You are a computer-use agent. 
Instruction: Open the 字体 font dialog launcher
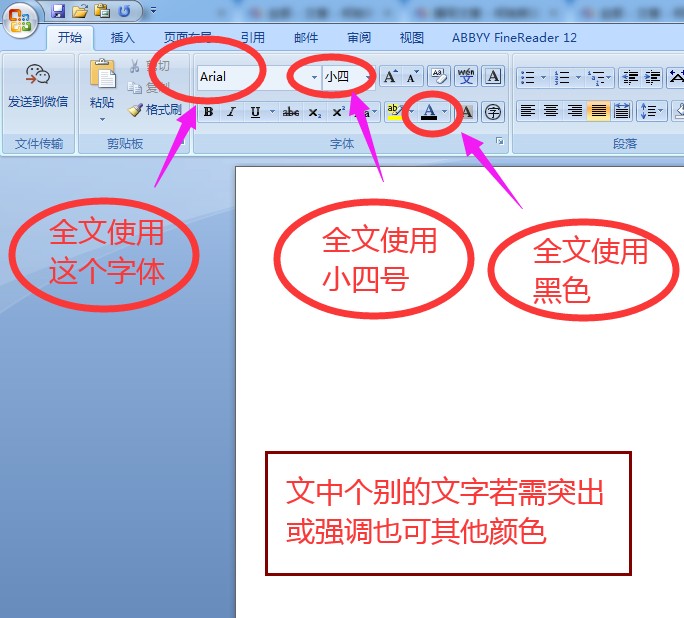pyautogui.click(x=499, y=141)
